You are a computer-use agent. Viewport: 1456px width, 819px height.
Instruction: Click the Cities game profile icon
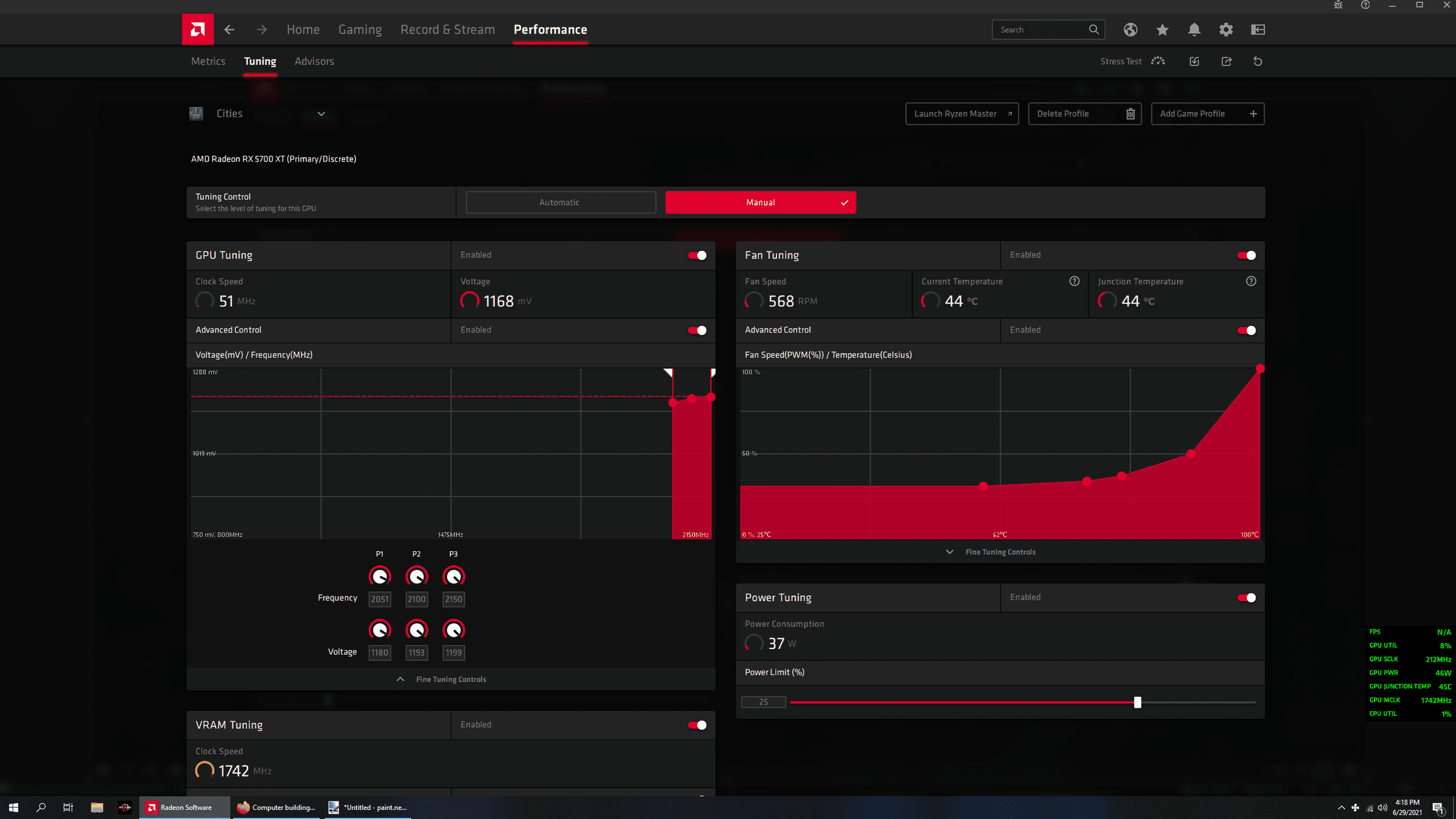pyautogui.click(x=196, y=114)
